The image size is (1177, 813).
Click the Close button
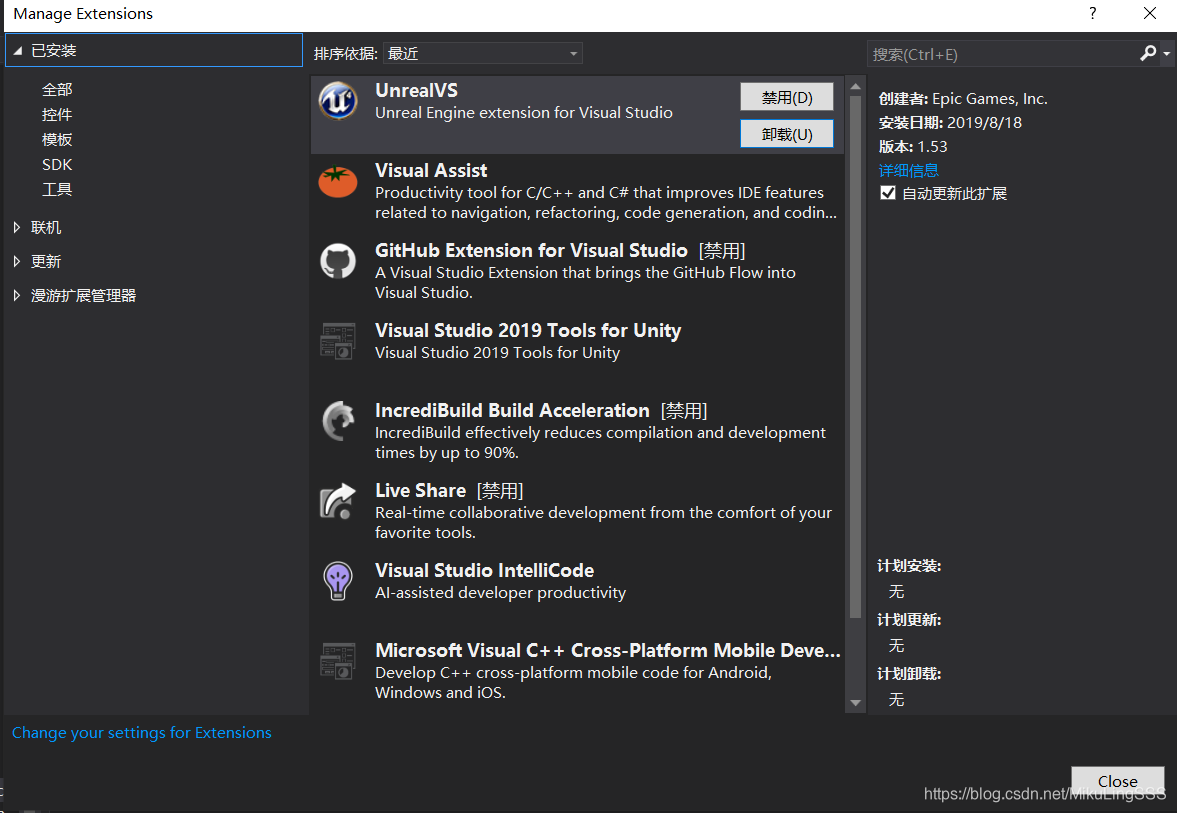(1117, 781)
